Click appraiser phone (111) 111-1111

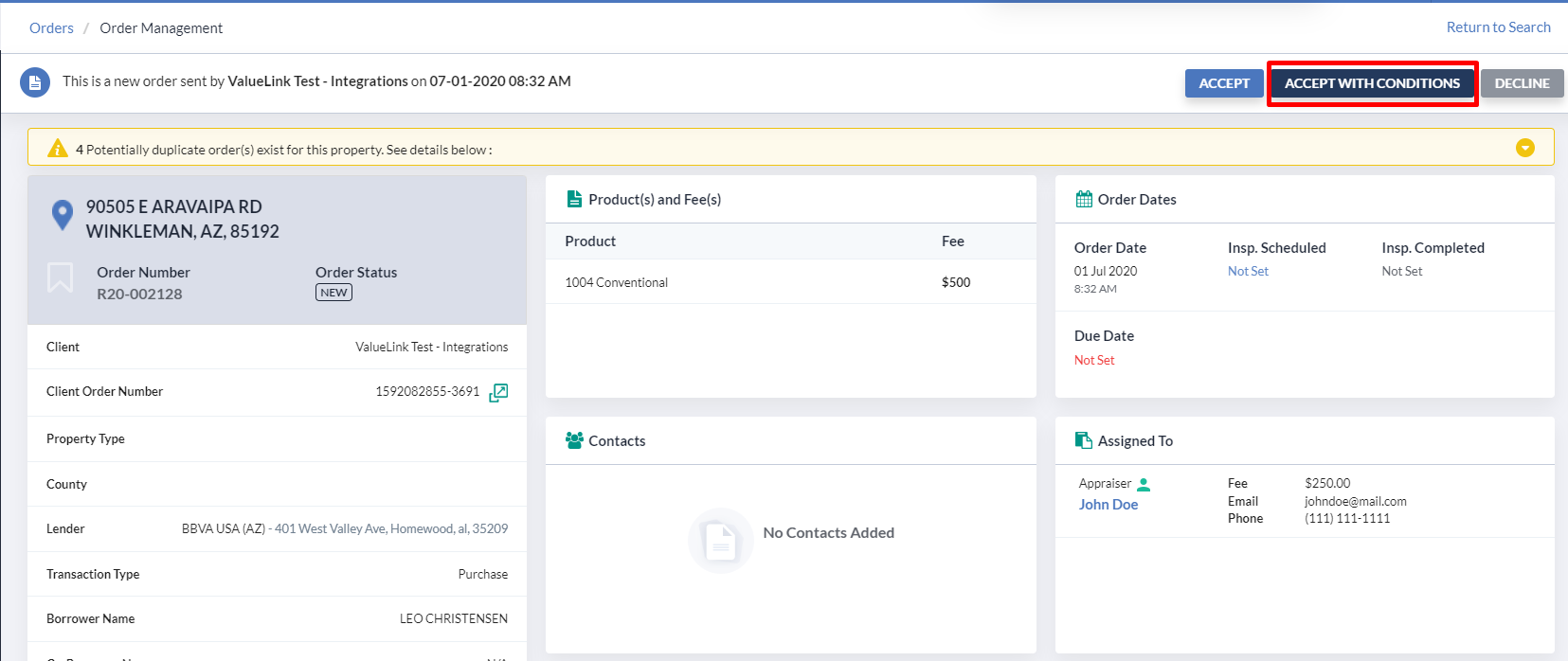[1347, 518]
